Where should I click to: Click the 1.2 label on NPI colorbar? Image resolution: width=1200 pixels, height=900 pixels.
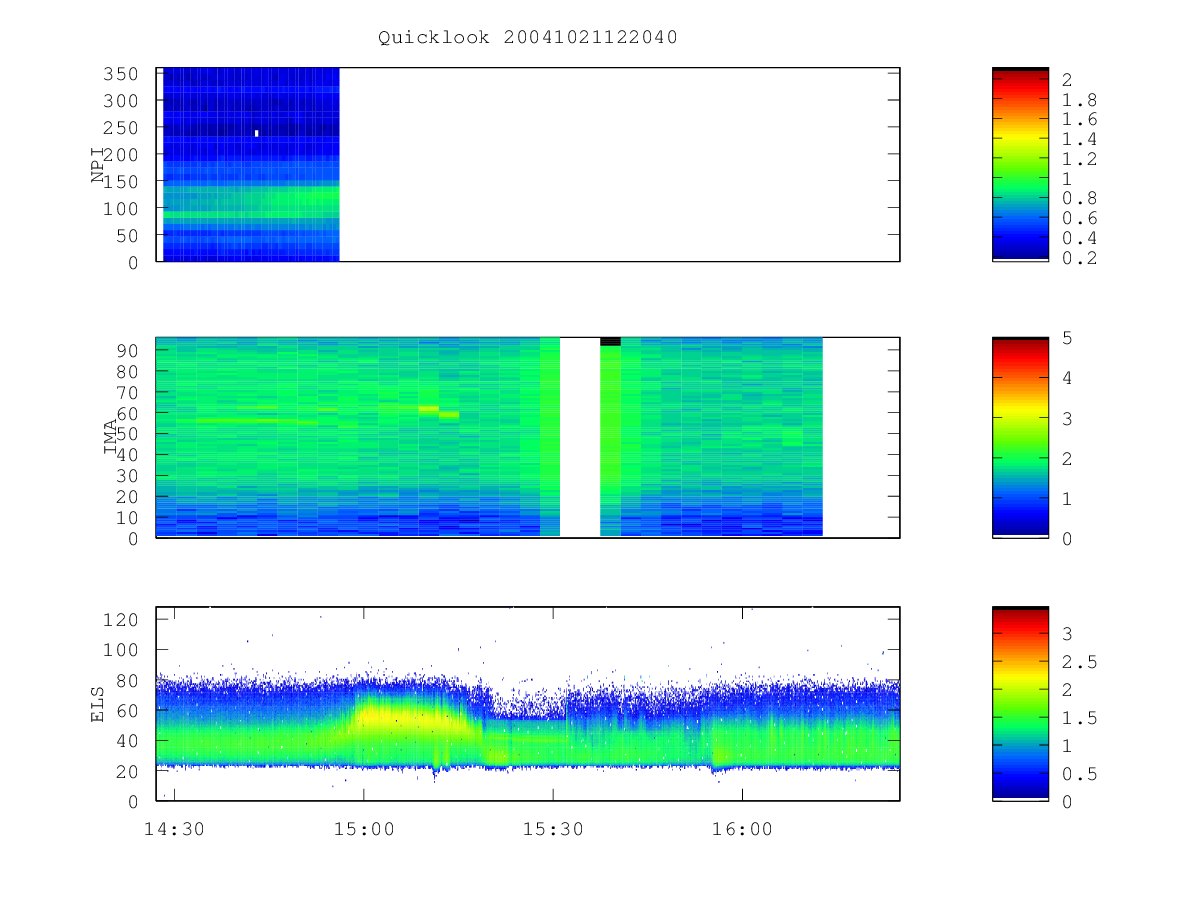pyautogui.click(x=1079, y=160)
